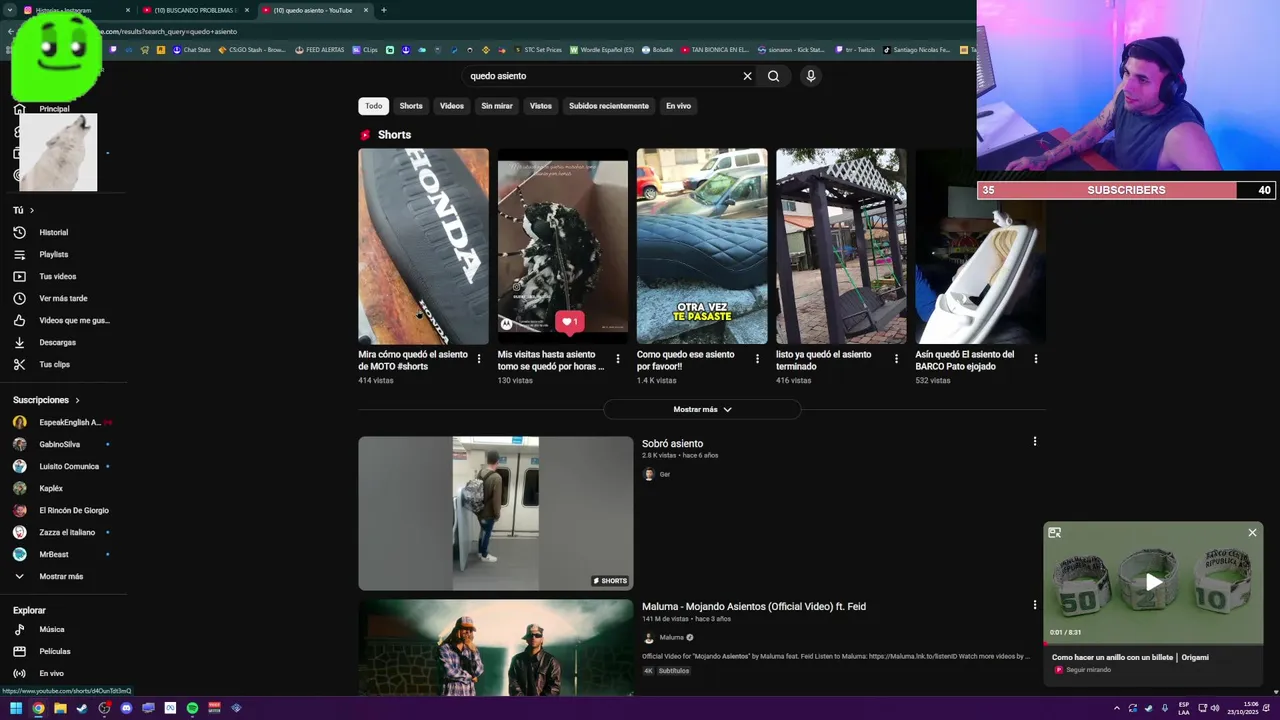The image size is (1280, 720).
Task: Click the system volume speaker icon
Action: tap(1215, 708)
